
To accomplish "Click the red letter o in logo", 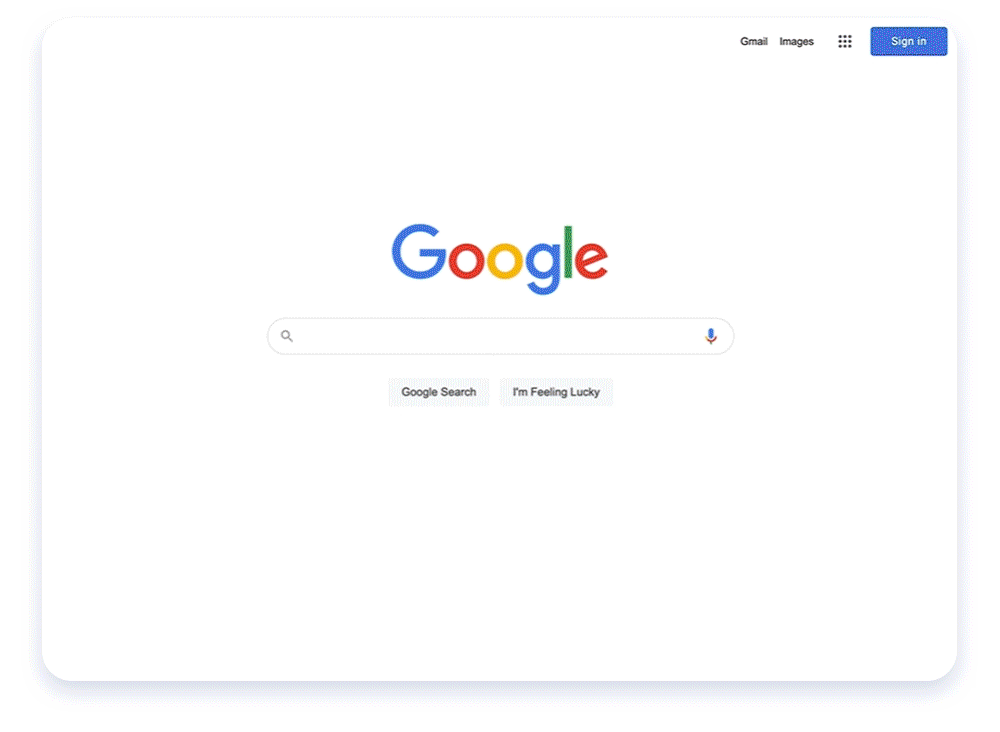I will 466,261.
